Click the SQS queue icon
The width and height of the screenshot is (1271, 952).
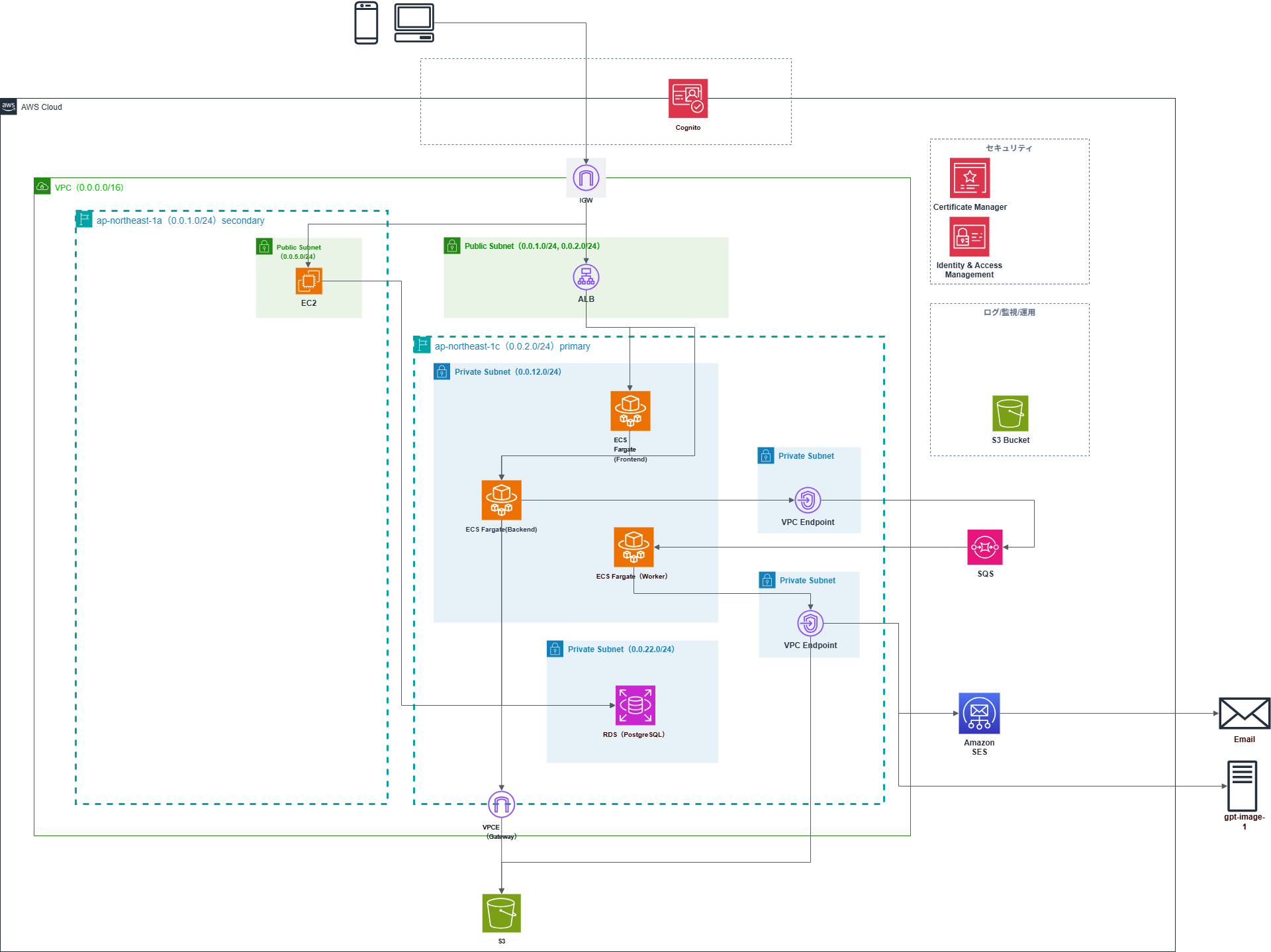coord(984,547)
